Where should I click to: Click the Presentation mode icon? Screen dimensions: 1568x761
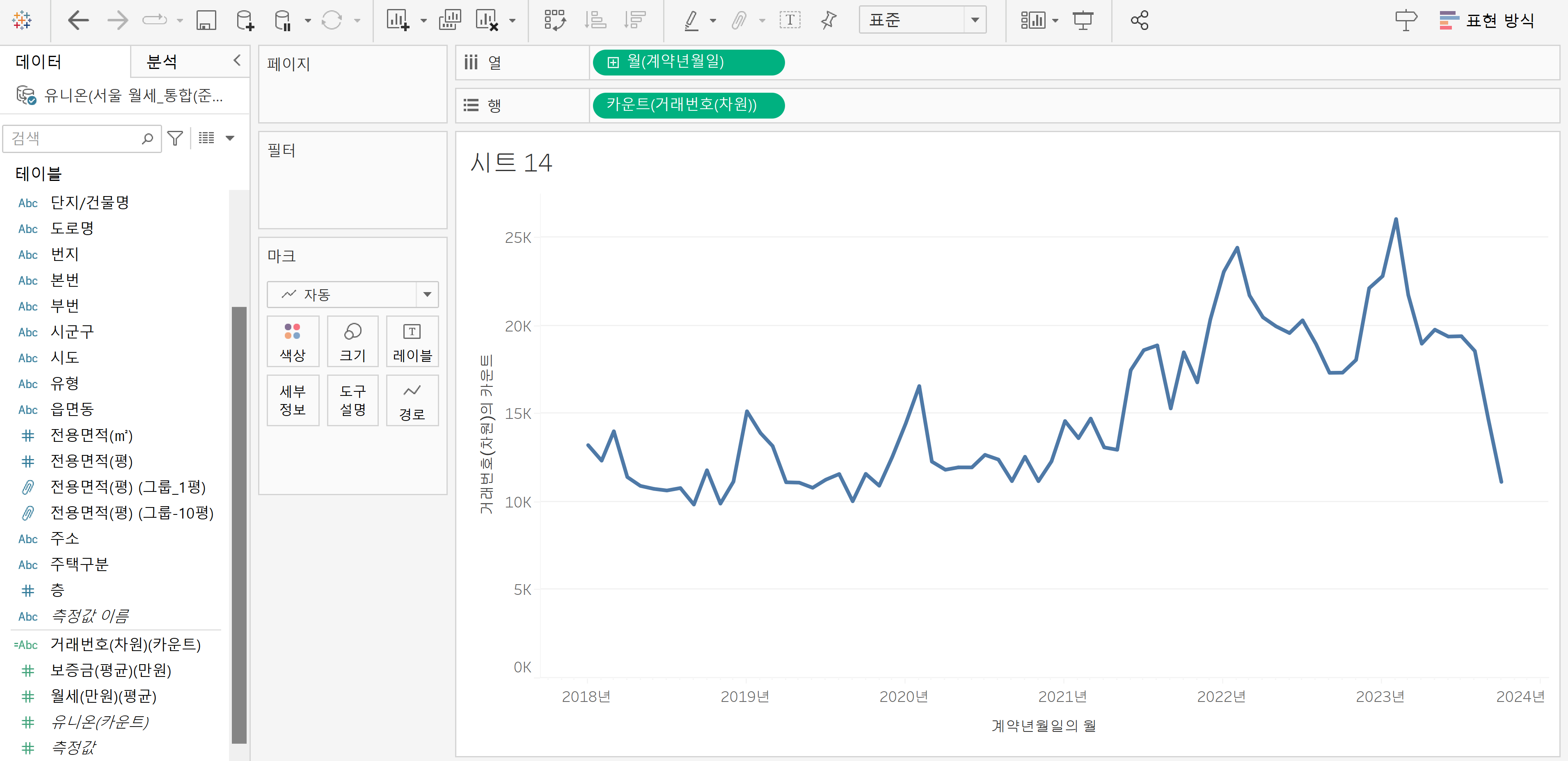[1083, 21]
